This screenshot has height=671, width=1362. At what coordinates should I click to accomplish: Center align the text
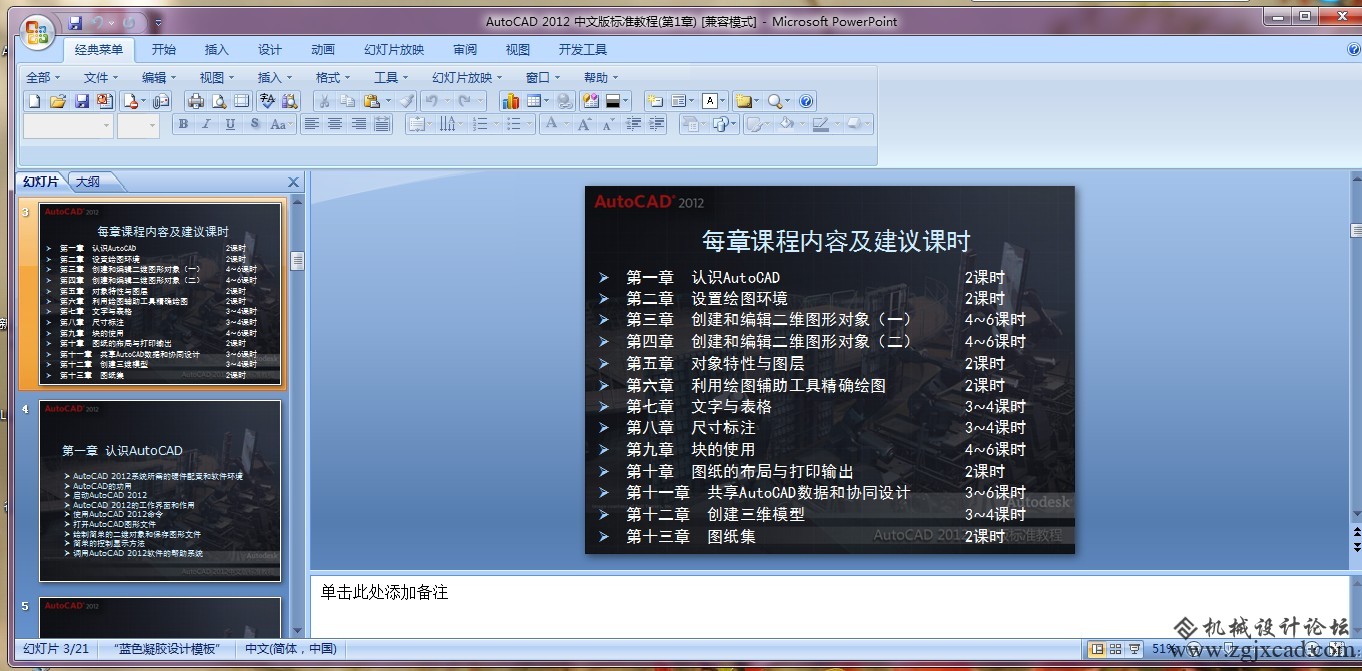point(335,124)
